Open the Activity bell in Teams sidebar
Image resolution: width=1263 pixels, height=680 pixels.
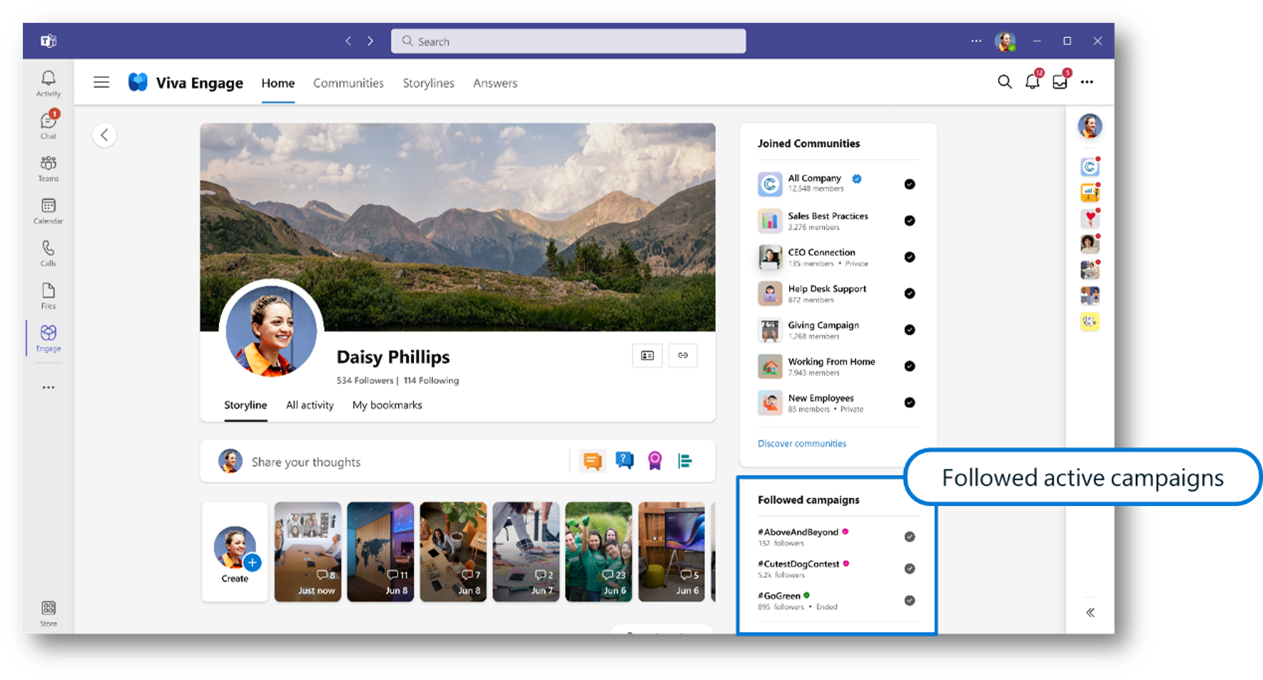(x=48, y=82)
